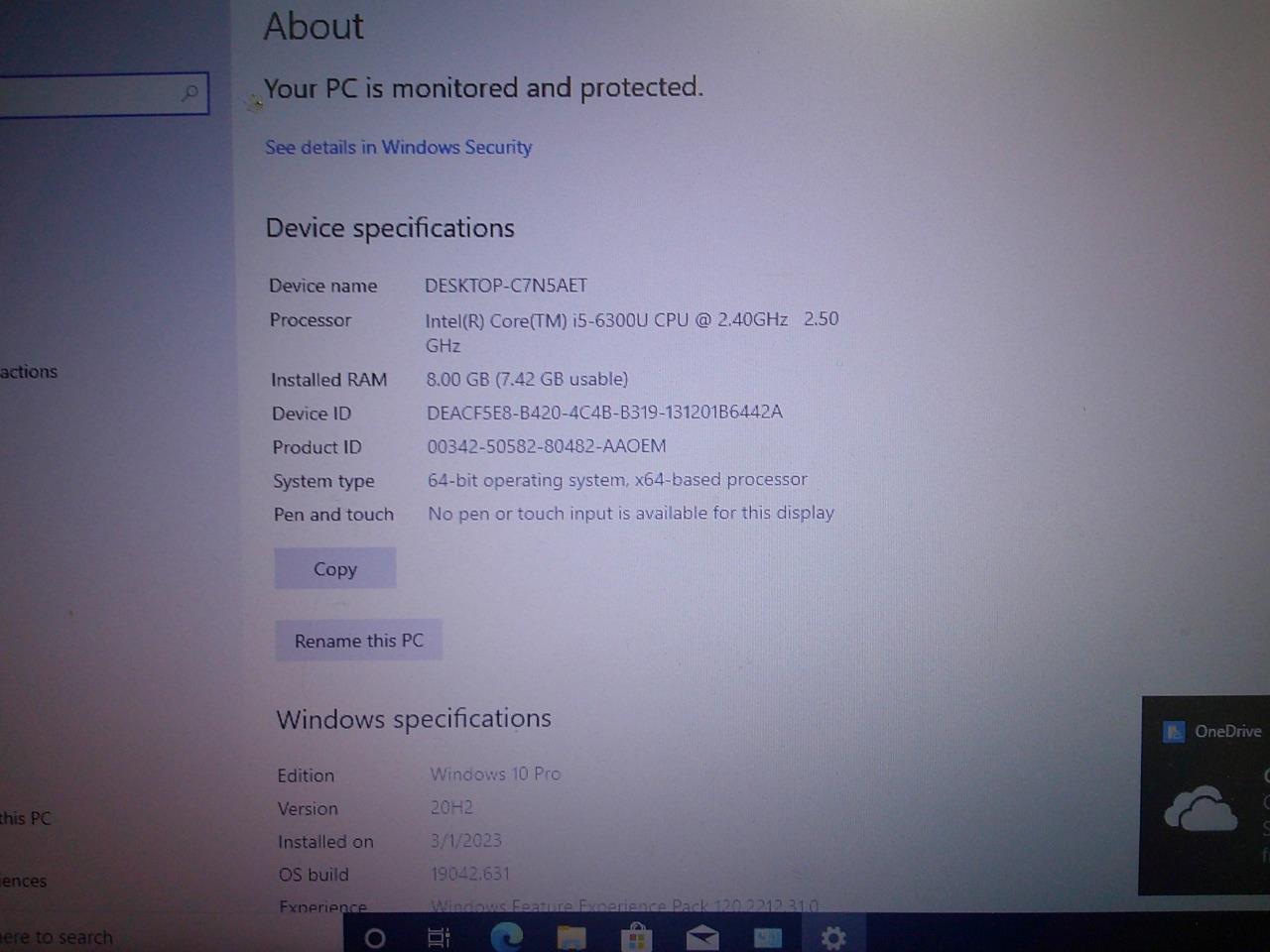Viewport: 1270px width, 952px height.
Task: Click the Device name label
Action: pos(323,286)
